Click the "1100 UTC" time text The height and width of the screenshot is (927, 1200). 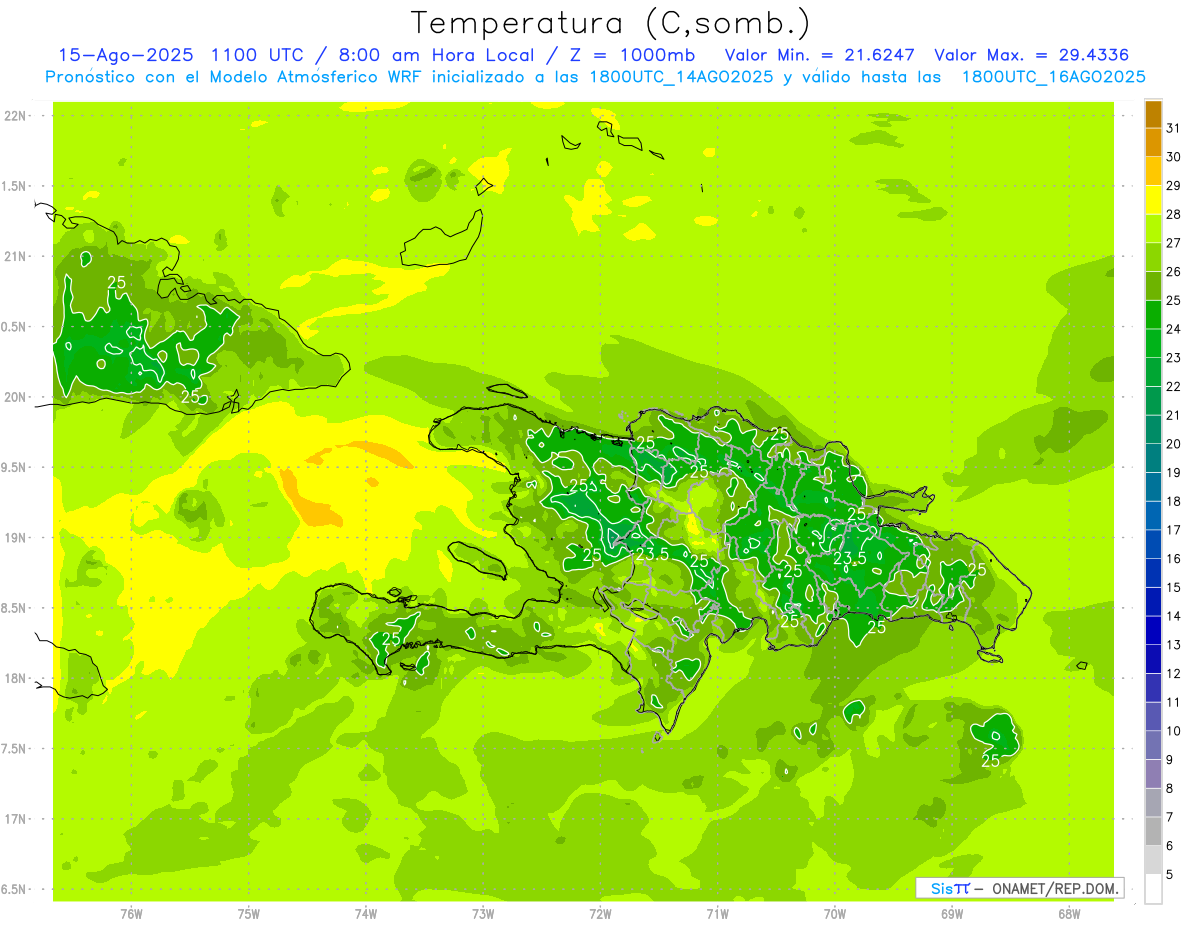259,55
